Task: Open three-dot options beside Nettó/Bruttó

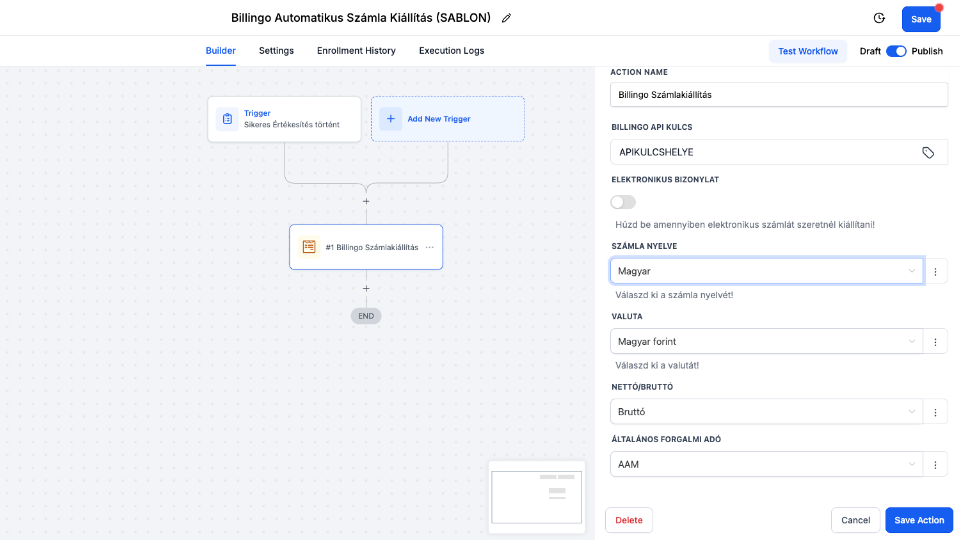Action: (x=936, y=412)
